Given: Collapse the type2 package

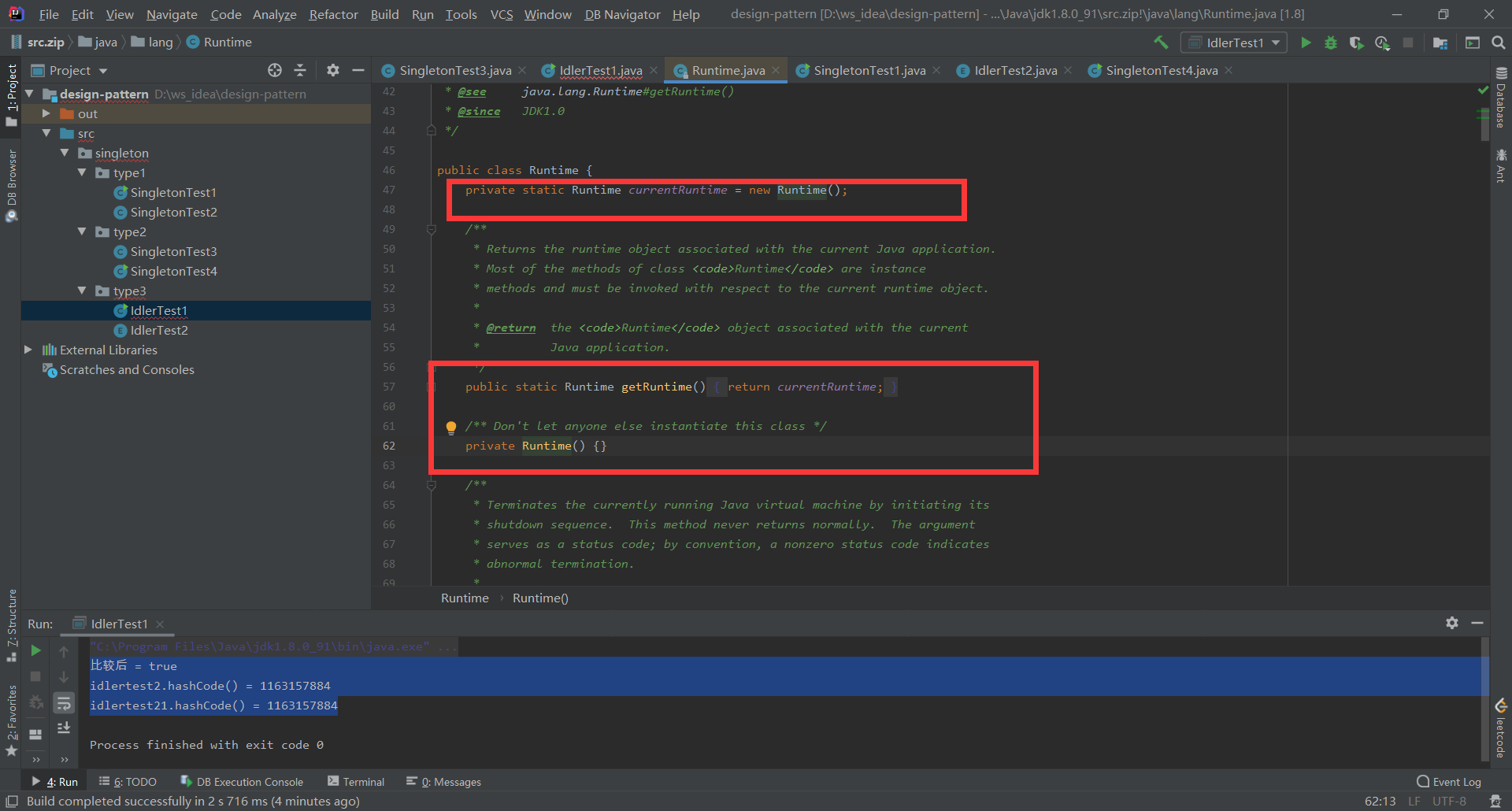Looking at the screenshot, I should tap(82, 231).
